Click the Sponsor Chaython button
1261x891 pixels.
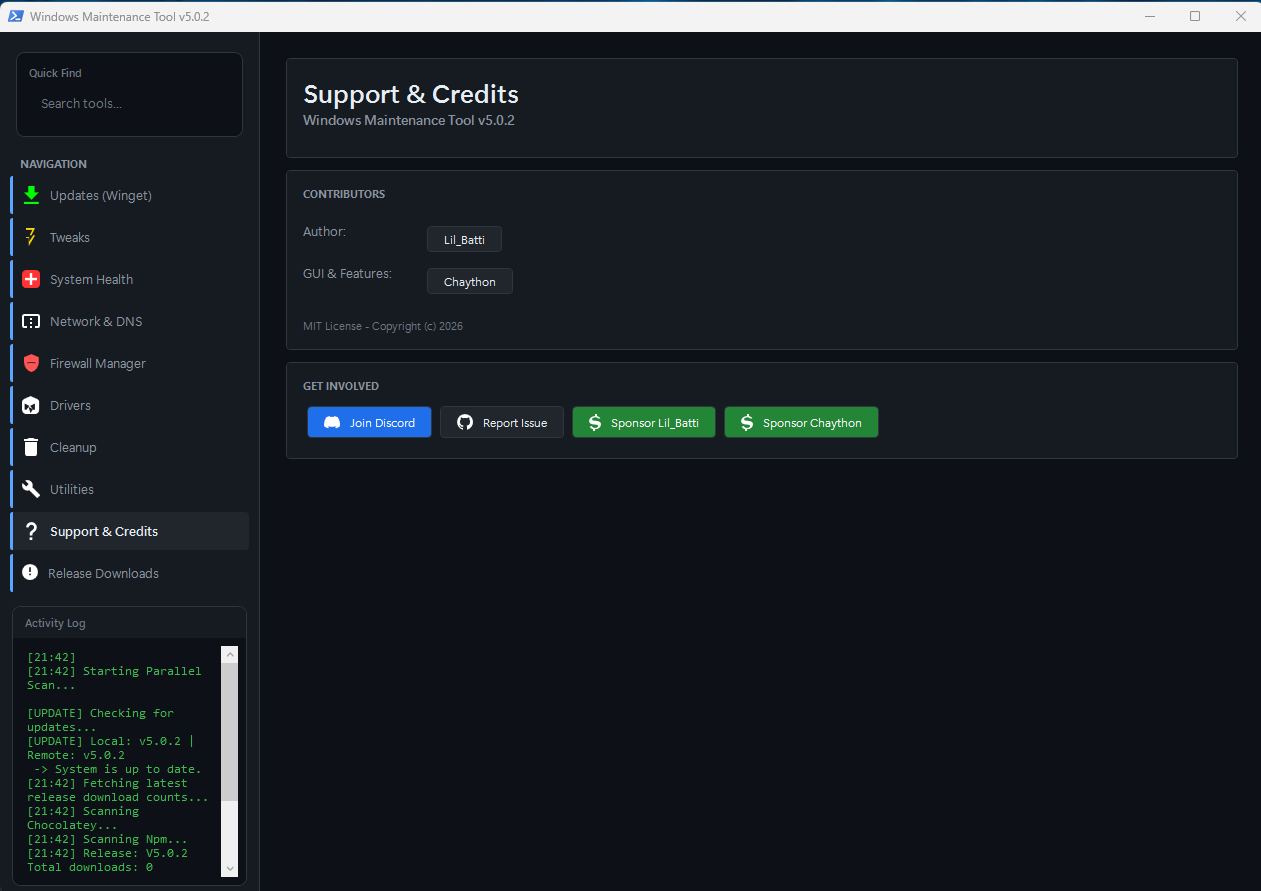tap(801, 422)
